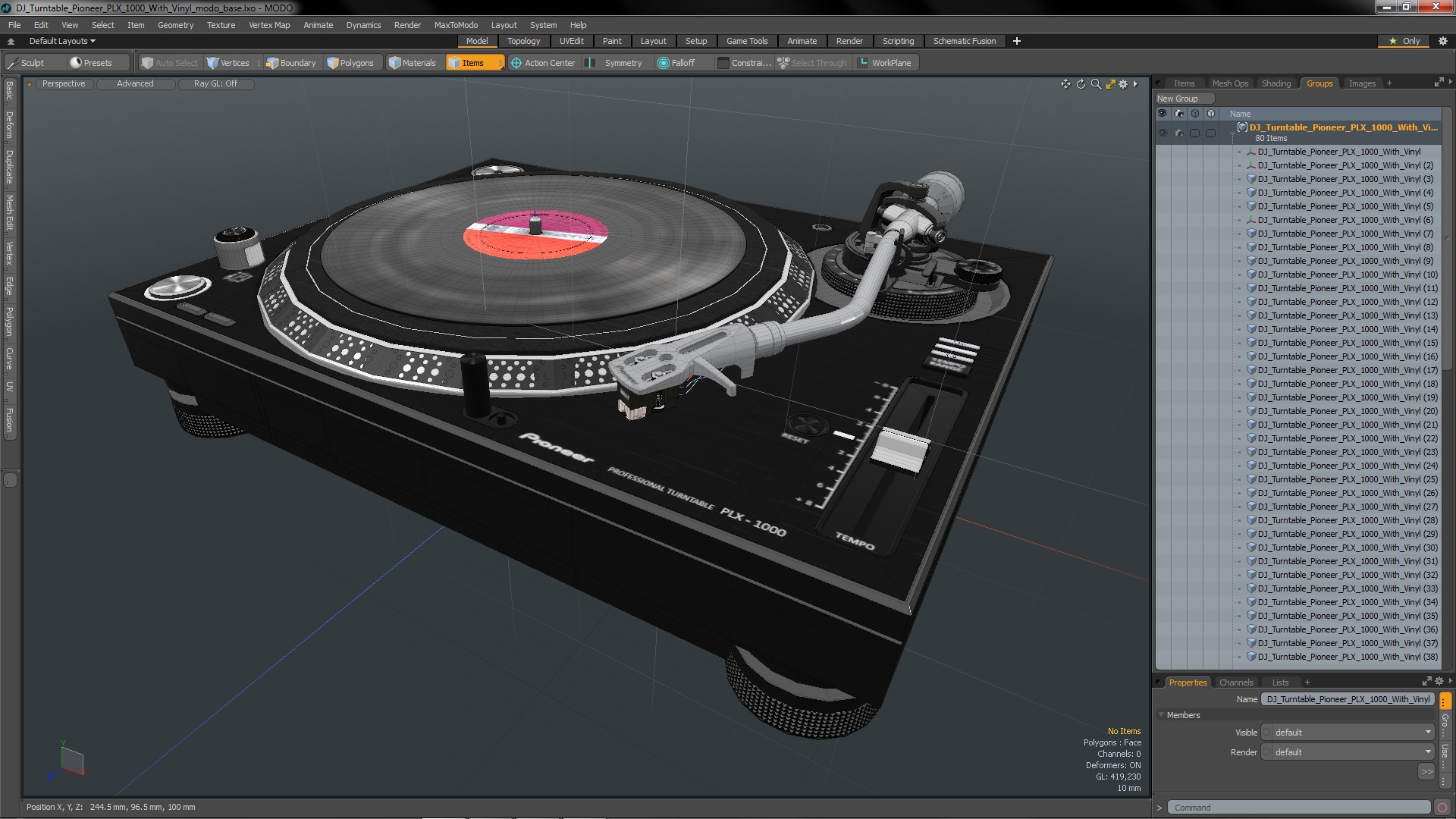Click the camera render column header icon
This screenshot has height=819, width=1456.
pos(1178,114)
